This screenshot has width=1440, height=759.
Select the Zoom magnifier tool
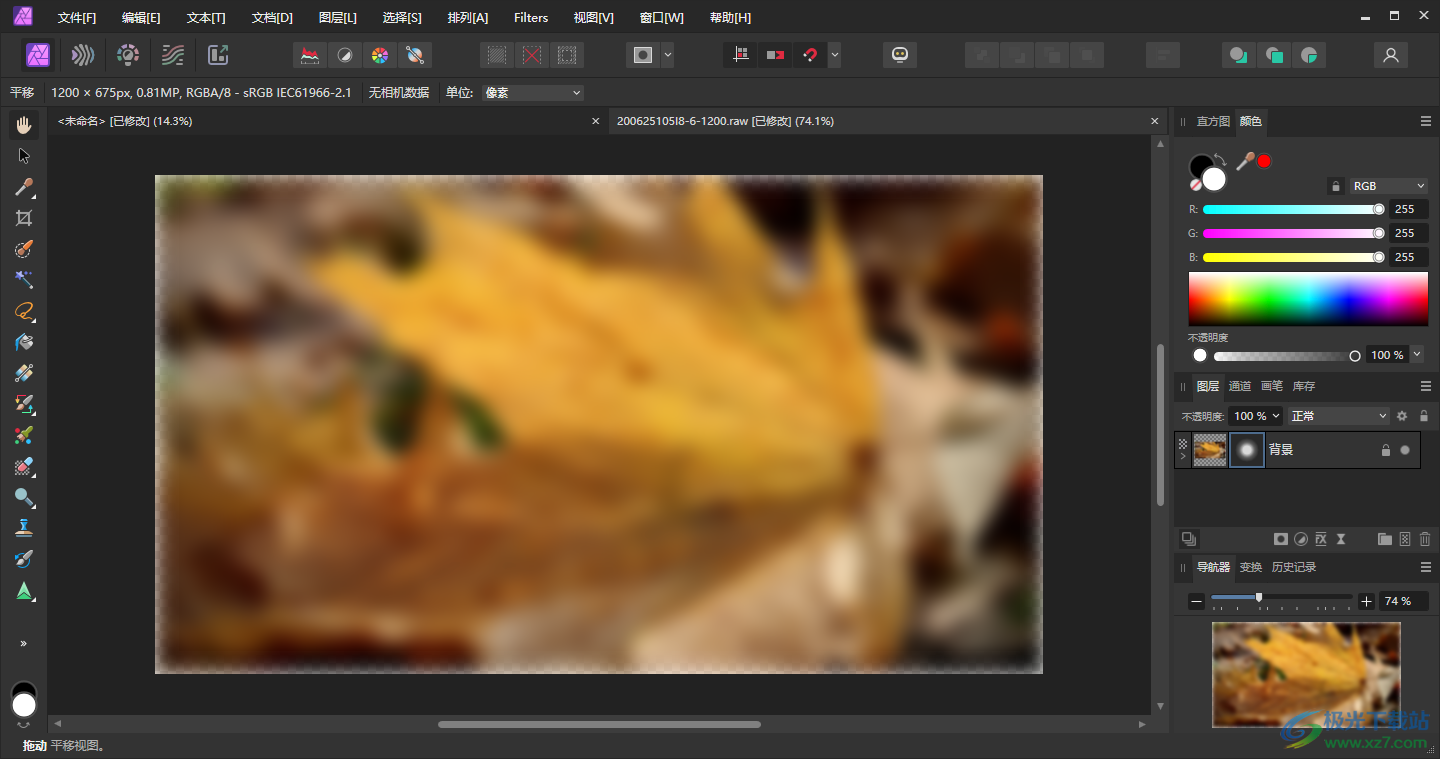pyautogui.click(x=24, y=497)
